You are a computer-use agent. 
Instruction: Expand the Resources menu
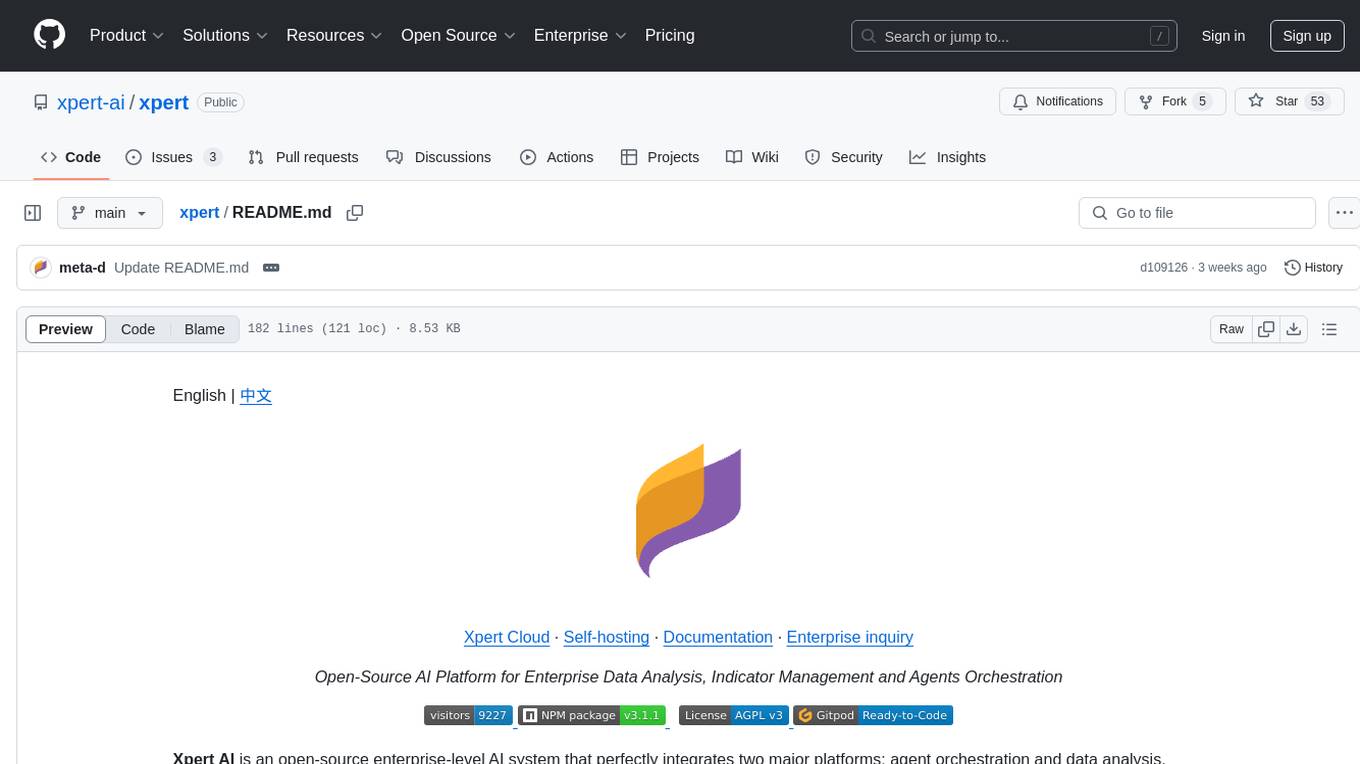click(334, 35)
